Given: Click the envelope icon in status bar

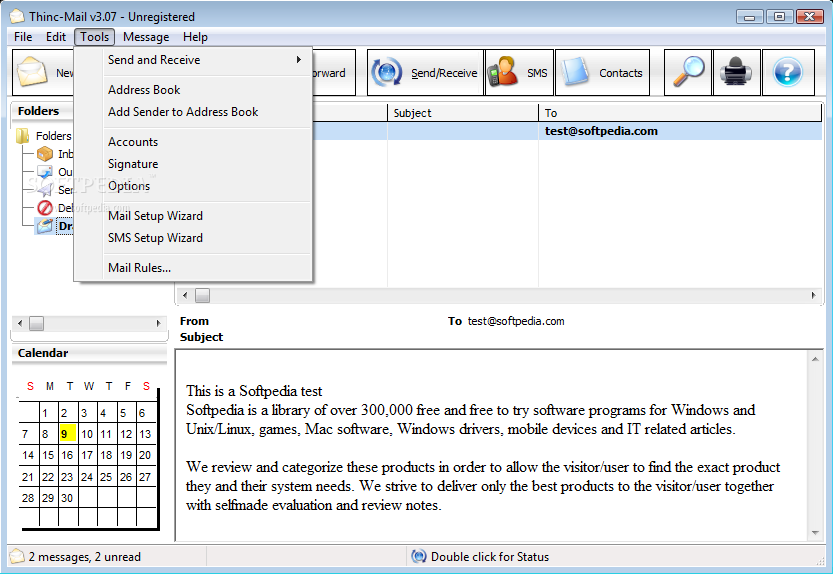Looking at the screenshot, I should click(17, 556).
